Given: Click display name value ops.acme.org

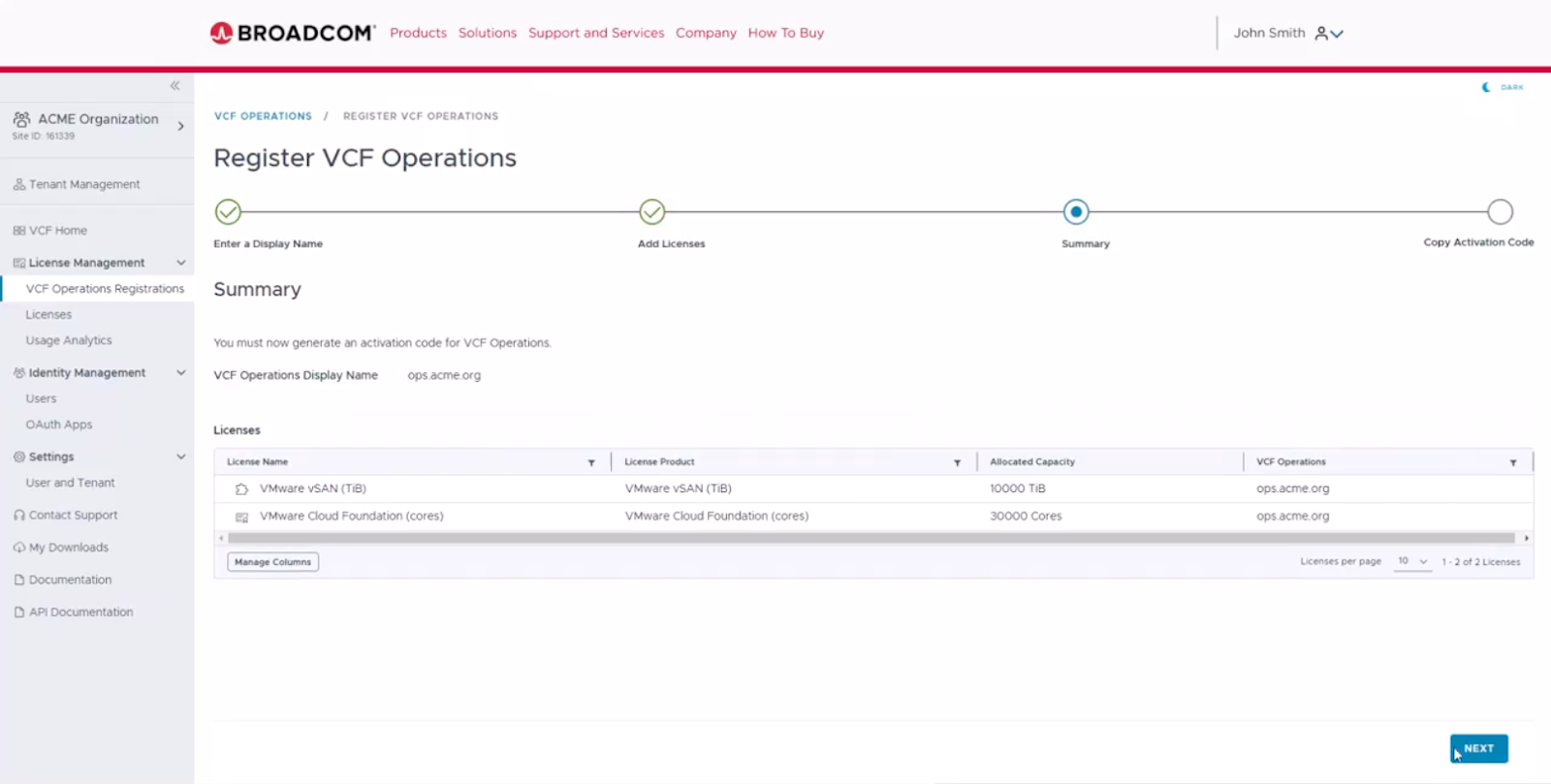Looking at the screenshot, I should click(x=444, y=375).
